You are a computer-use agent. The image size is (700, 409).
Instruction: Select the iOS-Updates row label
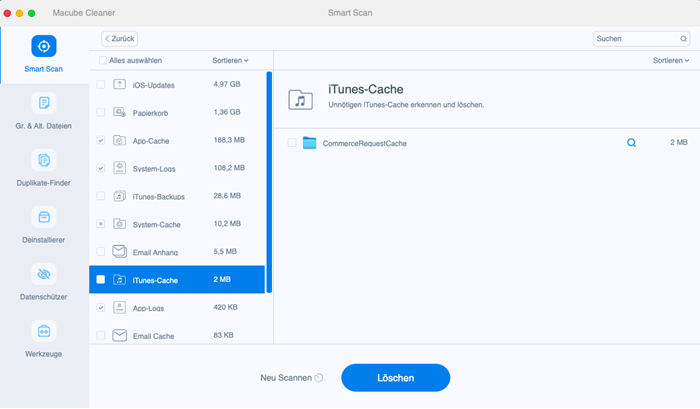click(154, 85)
